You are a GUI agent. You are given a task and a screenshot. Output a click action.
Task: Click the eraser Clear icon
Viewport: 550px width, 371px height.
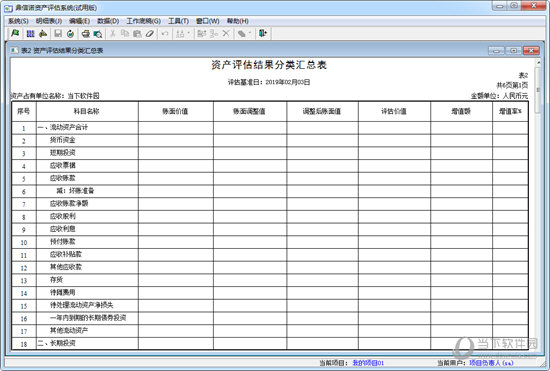coord(150,34)
